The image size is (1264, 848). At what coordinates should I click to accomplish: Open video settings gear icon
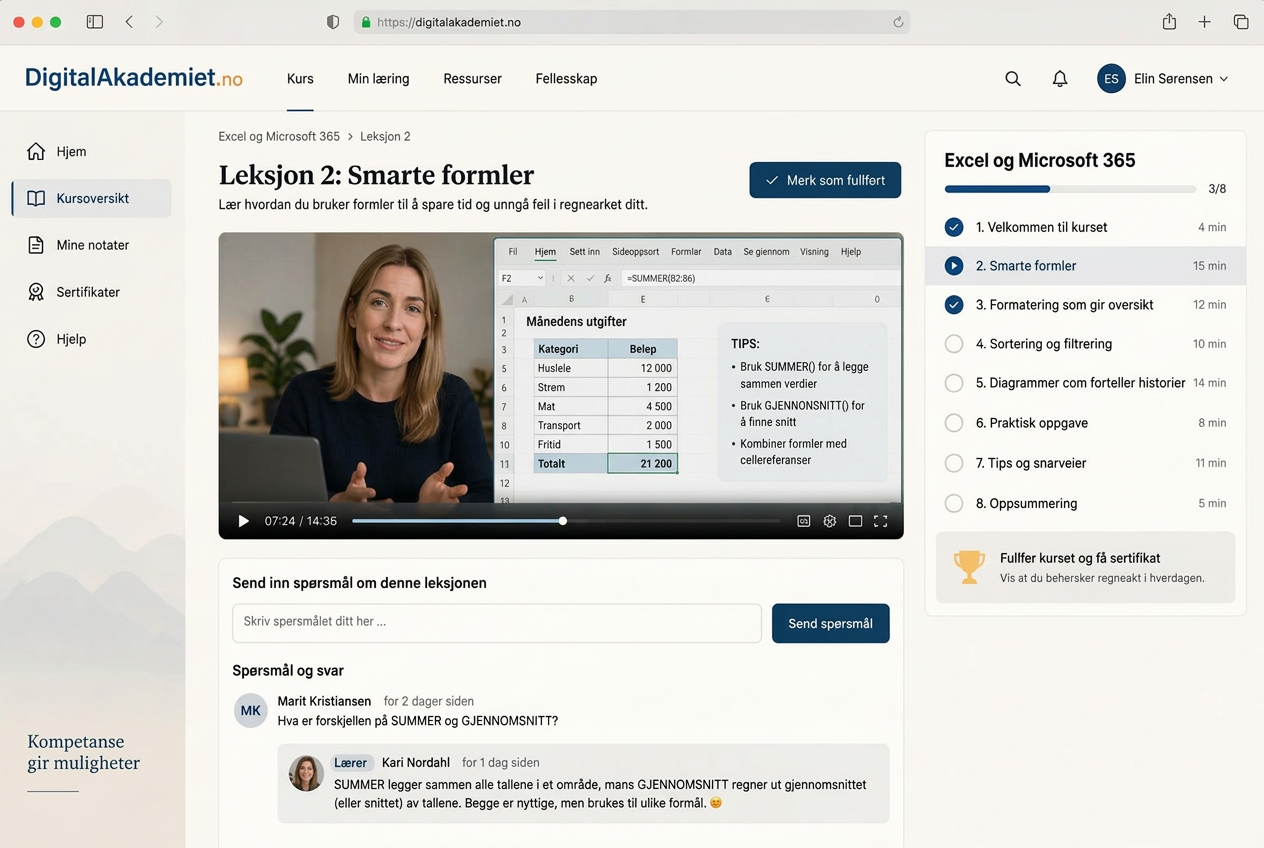point(829,521)
